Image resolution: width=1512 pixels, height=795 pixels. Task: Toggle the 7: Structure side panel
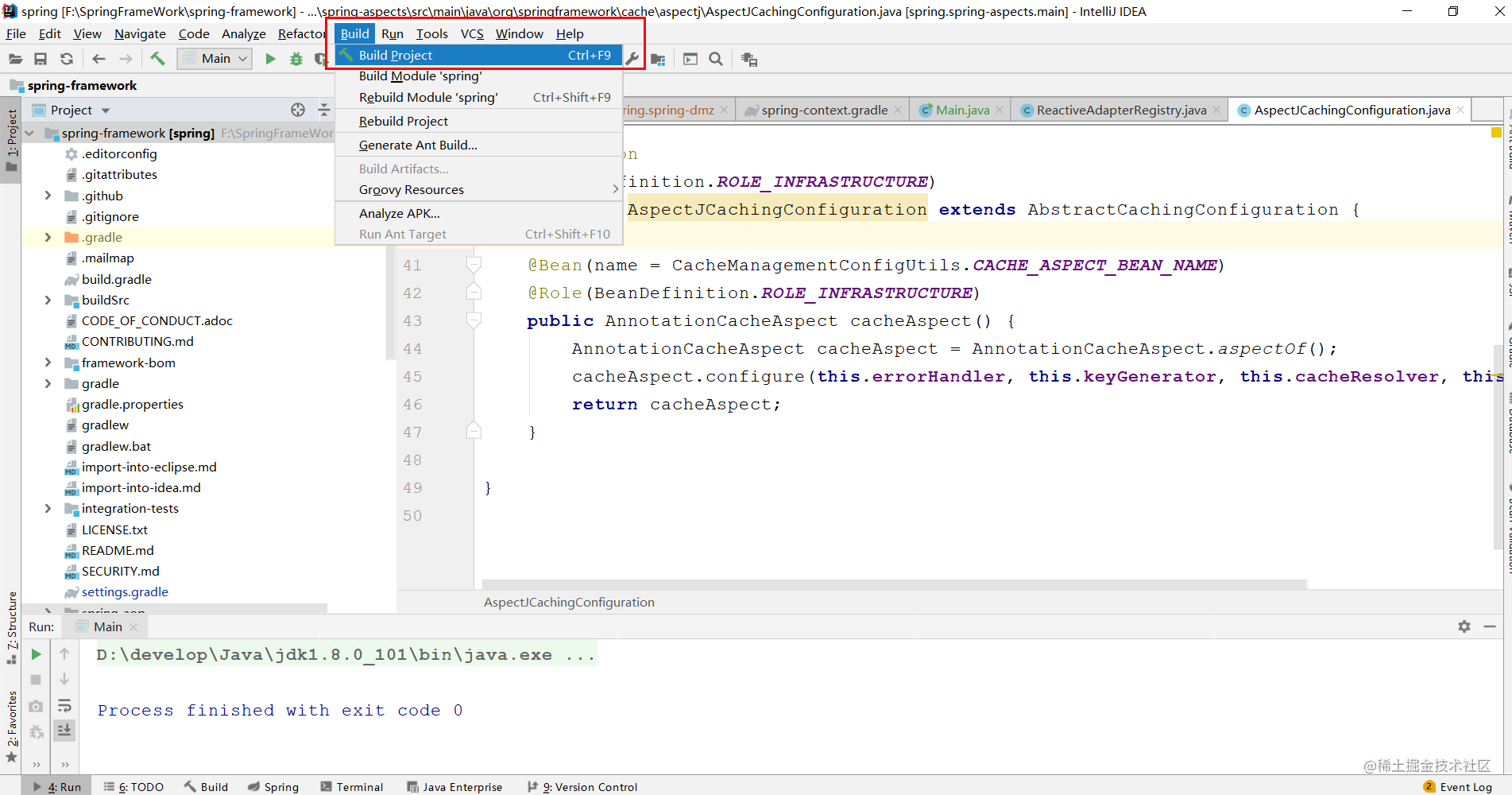click(x=11, y=628)
